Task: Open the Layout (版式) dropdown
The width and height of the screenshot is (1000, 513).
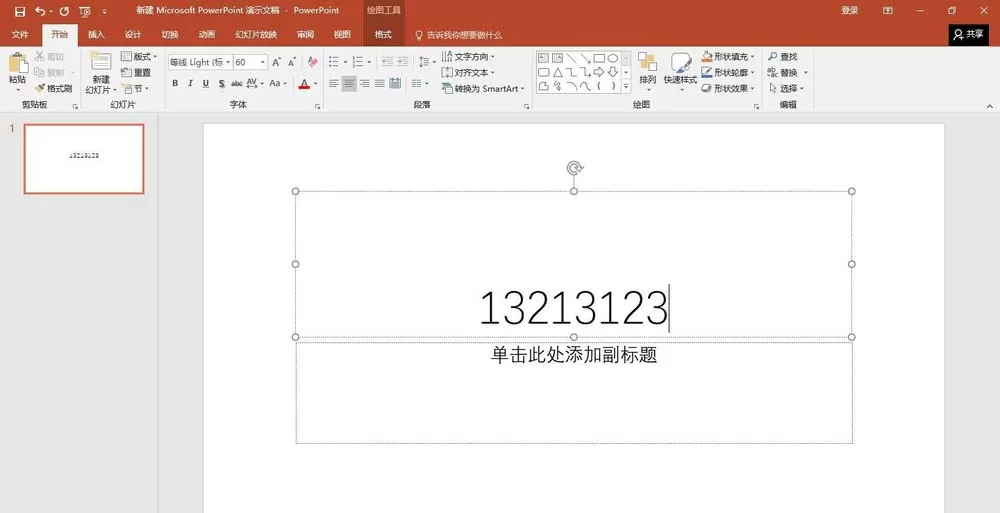Action: [139, 57]
